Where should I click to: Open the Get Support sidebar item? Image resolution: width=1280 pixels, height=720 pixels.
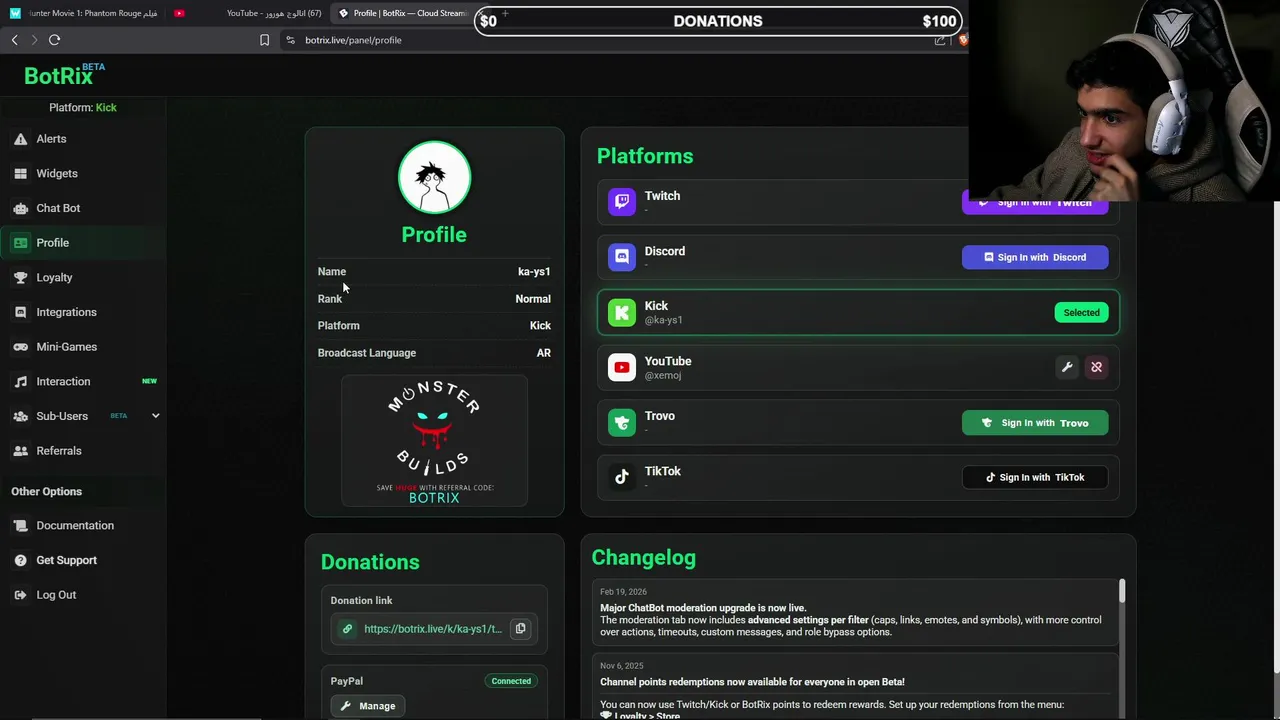click(x=84, y=560)
